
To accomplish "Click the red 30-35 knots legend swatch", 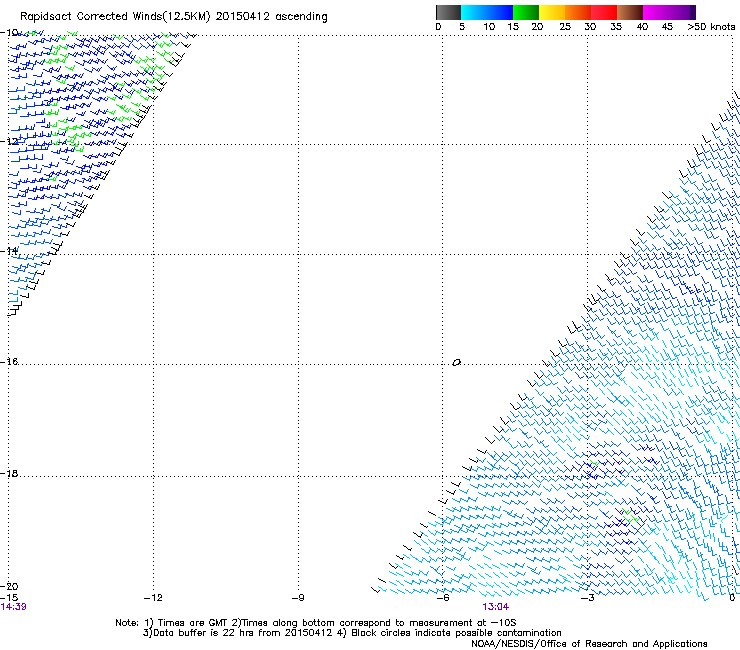I will (x=604, y=12).
